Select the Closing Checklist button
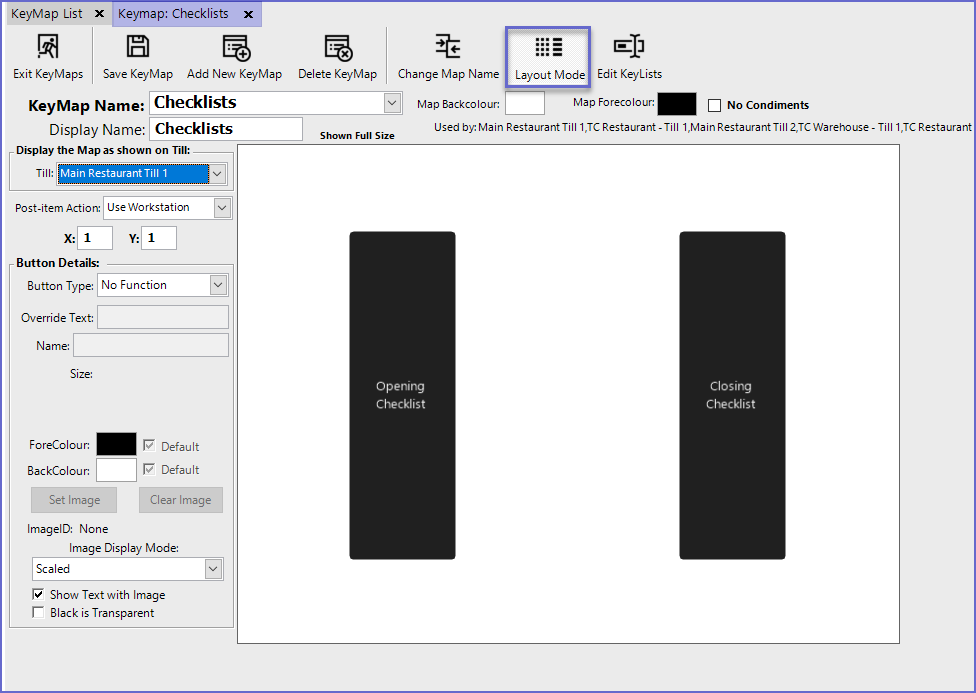976x693 pixels. coord(731,395)
